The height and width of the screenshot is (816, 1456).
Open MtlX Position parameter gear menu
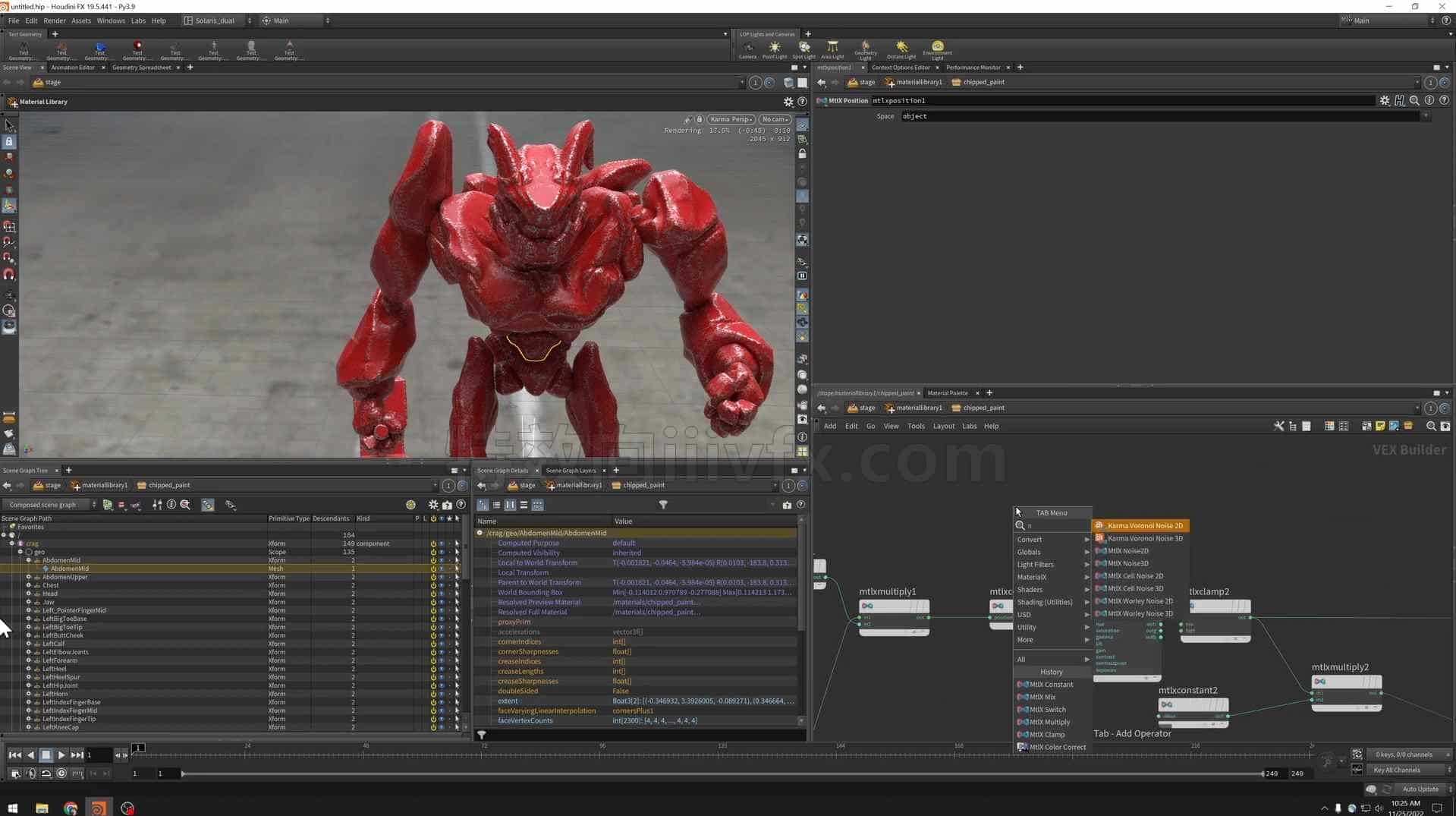coord(1385,100)
